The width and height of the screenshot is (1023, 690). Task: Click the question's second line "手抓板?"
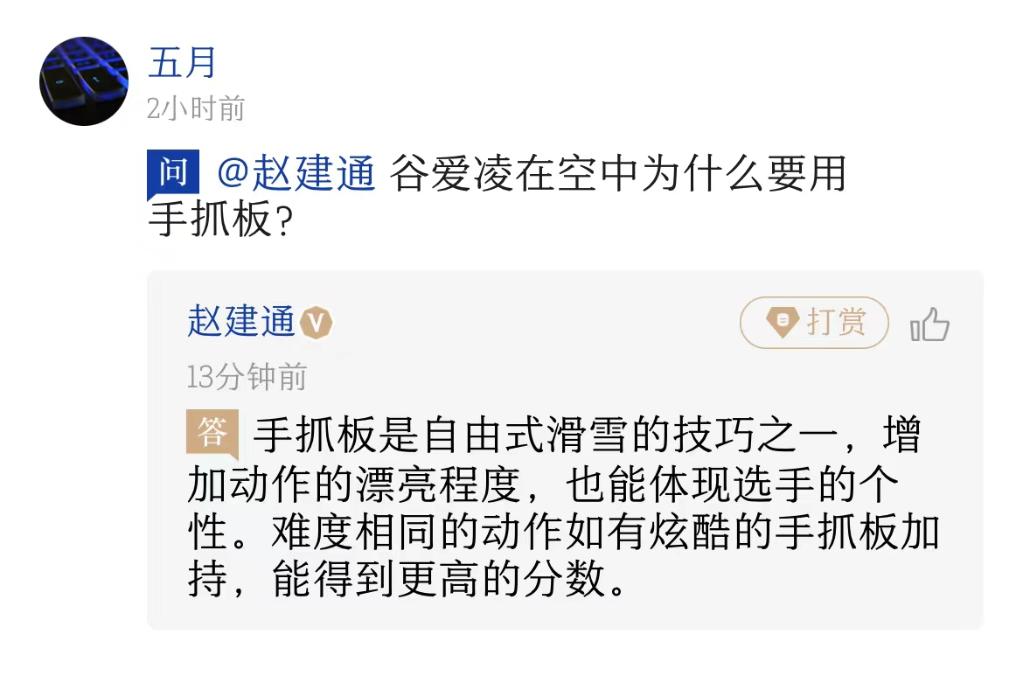(219, 221)
